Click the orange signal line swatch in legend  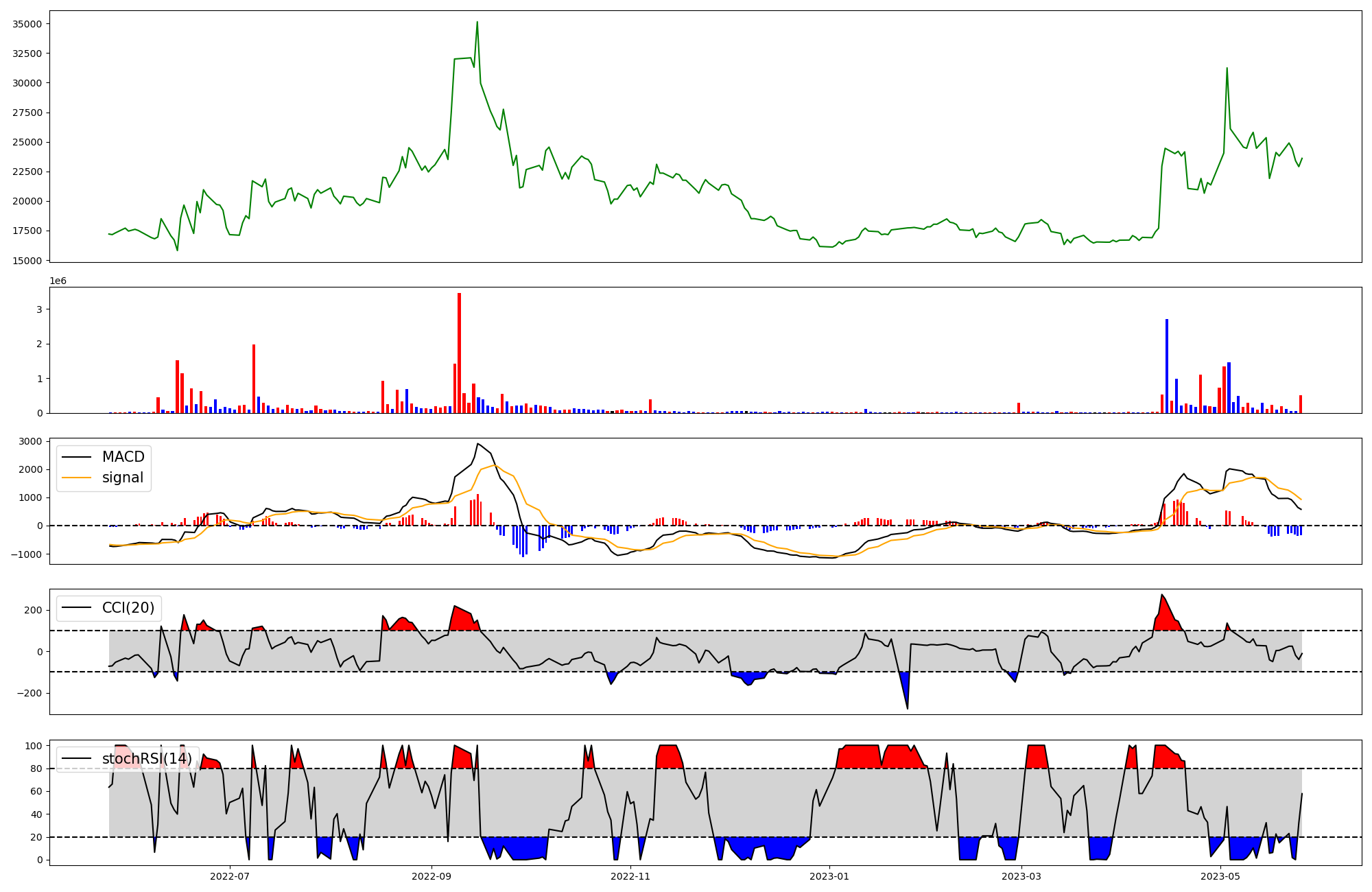click(77, 478)
